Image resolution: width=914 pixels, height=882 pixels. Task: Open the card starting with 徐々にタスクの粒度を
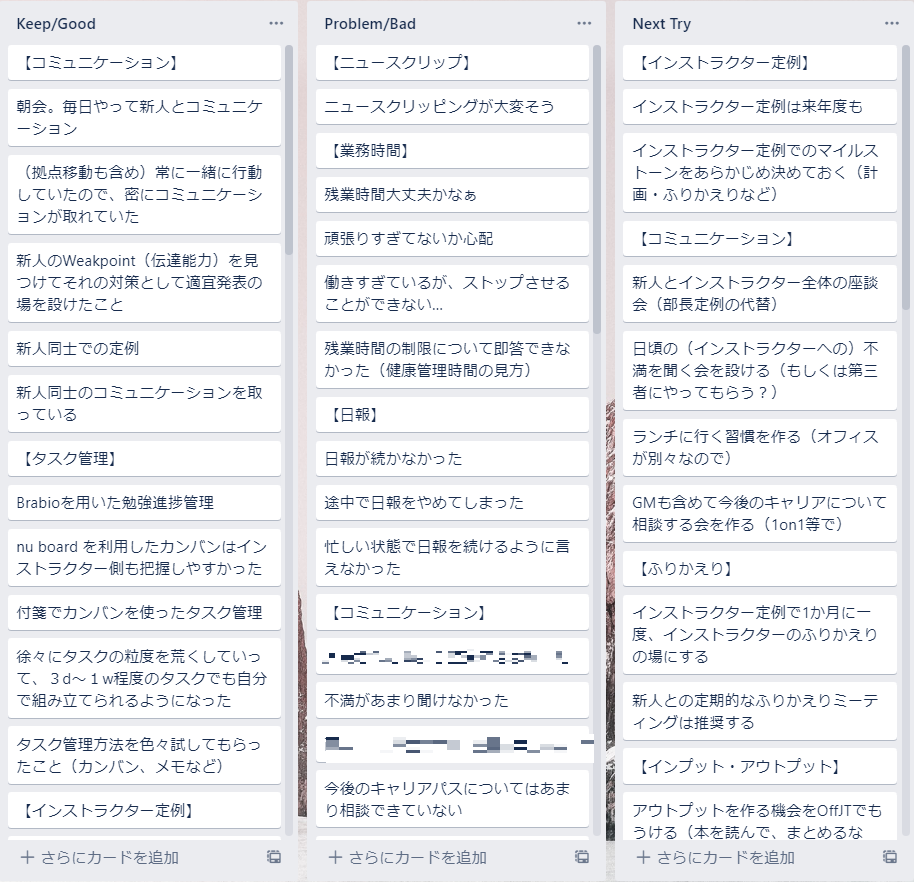pos(144,678)
